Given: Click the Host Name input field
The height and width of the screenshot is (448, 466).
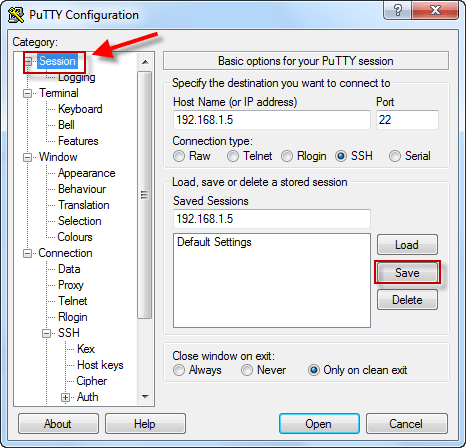Looking at the screenshot, I should coord(272,120).
